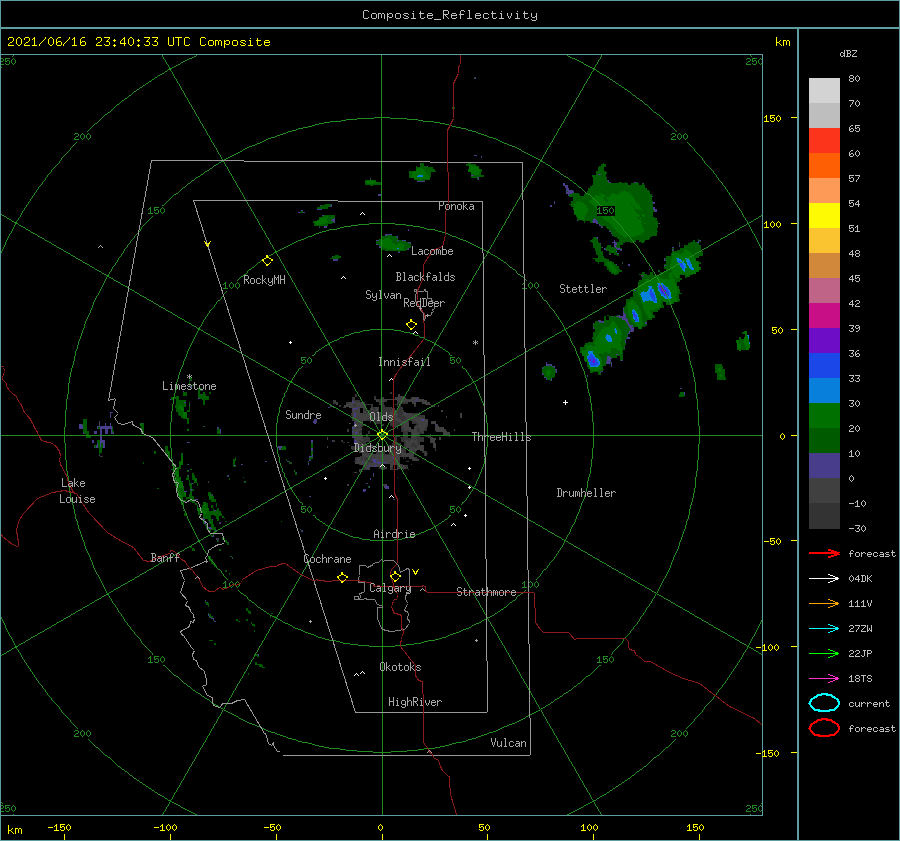Click the ThreeHills label
This screenshot has height=841, width=900.
[501, 437]
